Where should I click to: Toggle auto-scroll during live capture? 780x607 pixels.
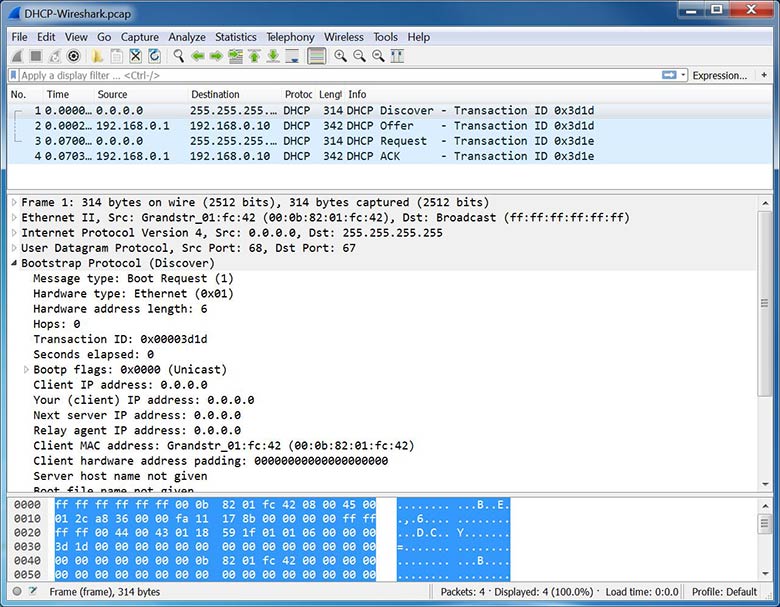pos(292,56)
